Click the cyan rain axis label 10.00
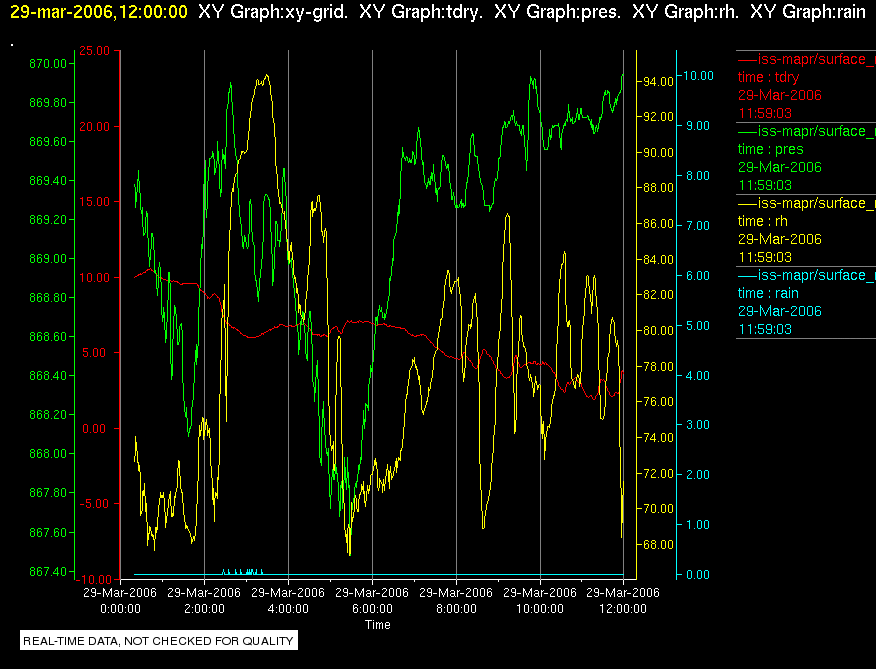Screen dimensions: 876x669 click(x=698, y=75)
